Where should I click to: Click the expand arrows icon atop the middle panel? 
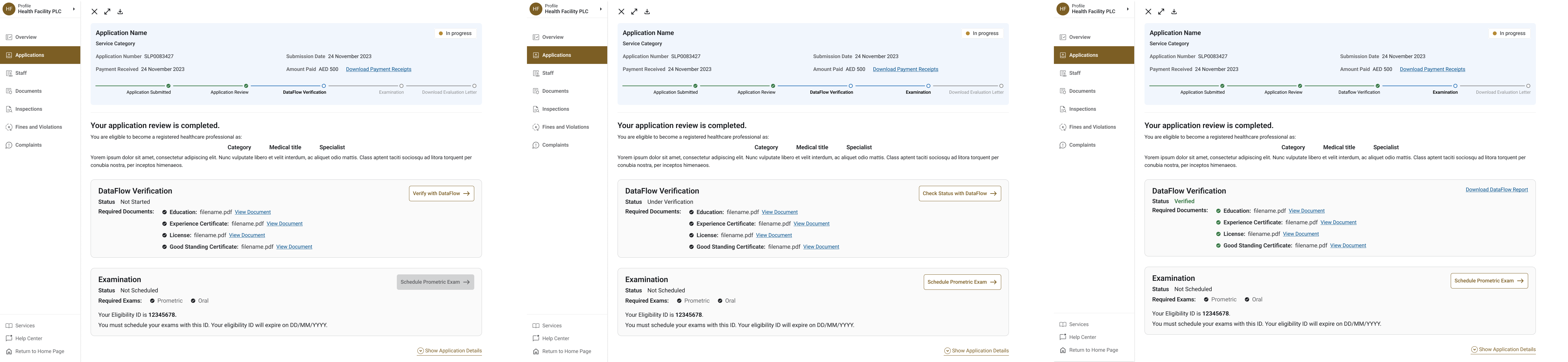(634, 12)
